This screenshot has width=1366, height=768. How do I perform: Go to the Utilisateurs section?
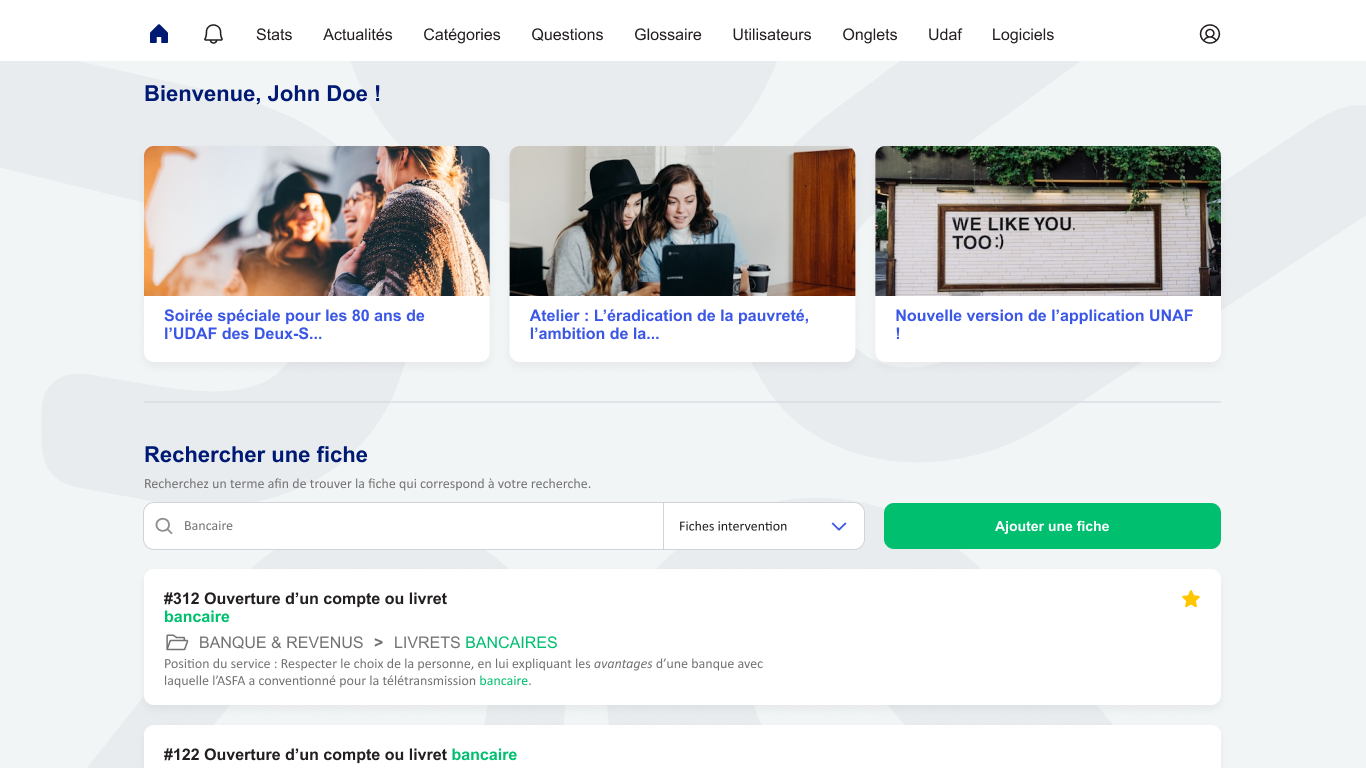(771, 34)
